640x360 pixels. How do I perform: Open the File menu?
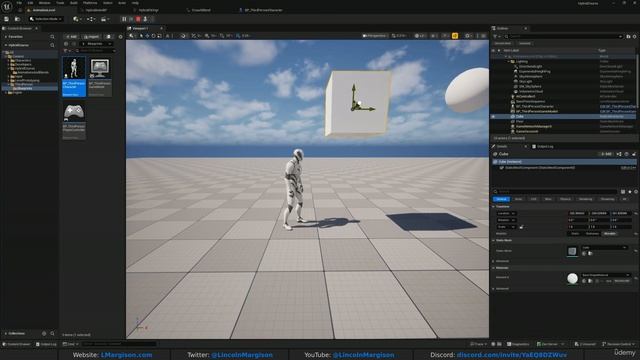19,3
